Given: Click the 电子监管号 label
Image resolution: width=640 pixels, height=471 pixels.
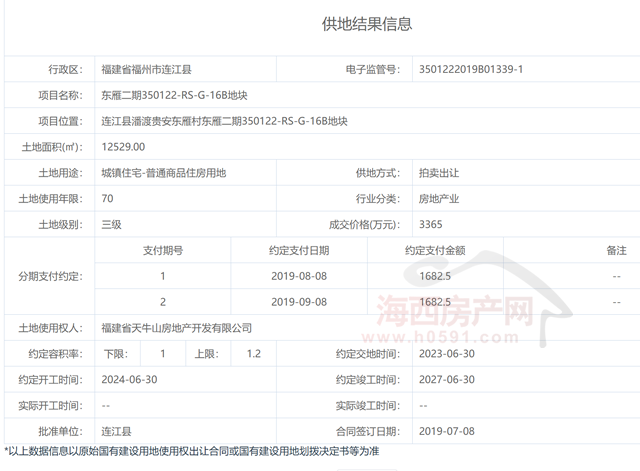Looking at the screenshot, I should (x=373, y=69).
